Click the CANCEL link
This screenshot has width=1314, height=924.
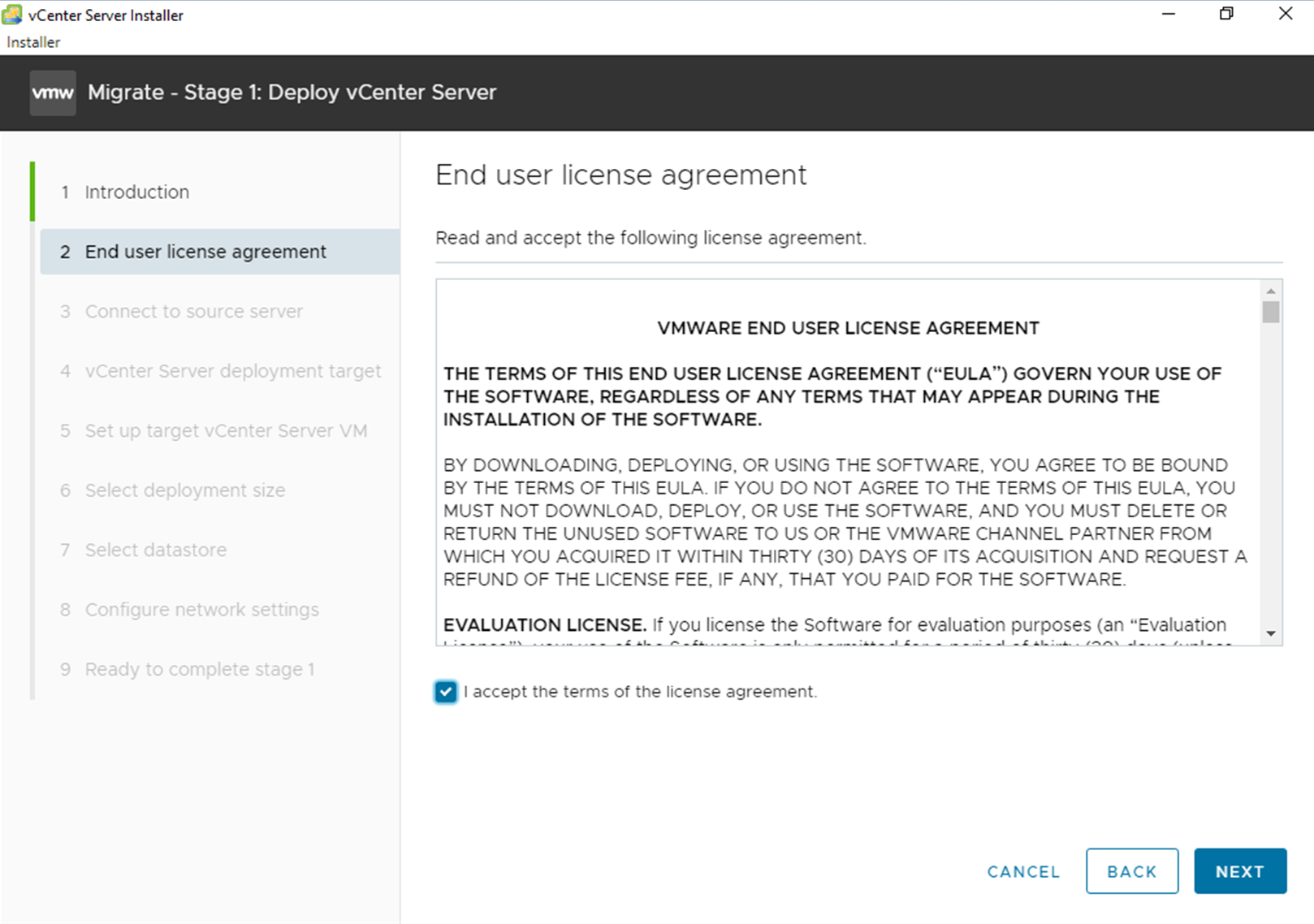click(x=1023, y=871)
